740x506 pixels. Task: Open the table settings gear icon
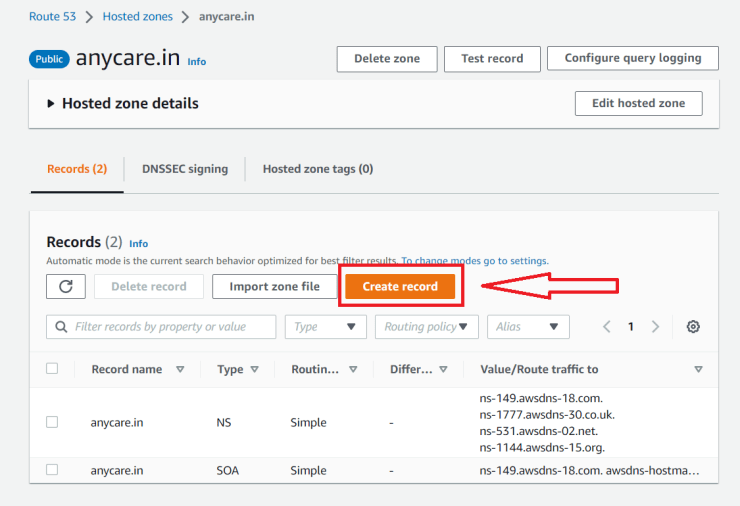point(693,327)
